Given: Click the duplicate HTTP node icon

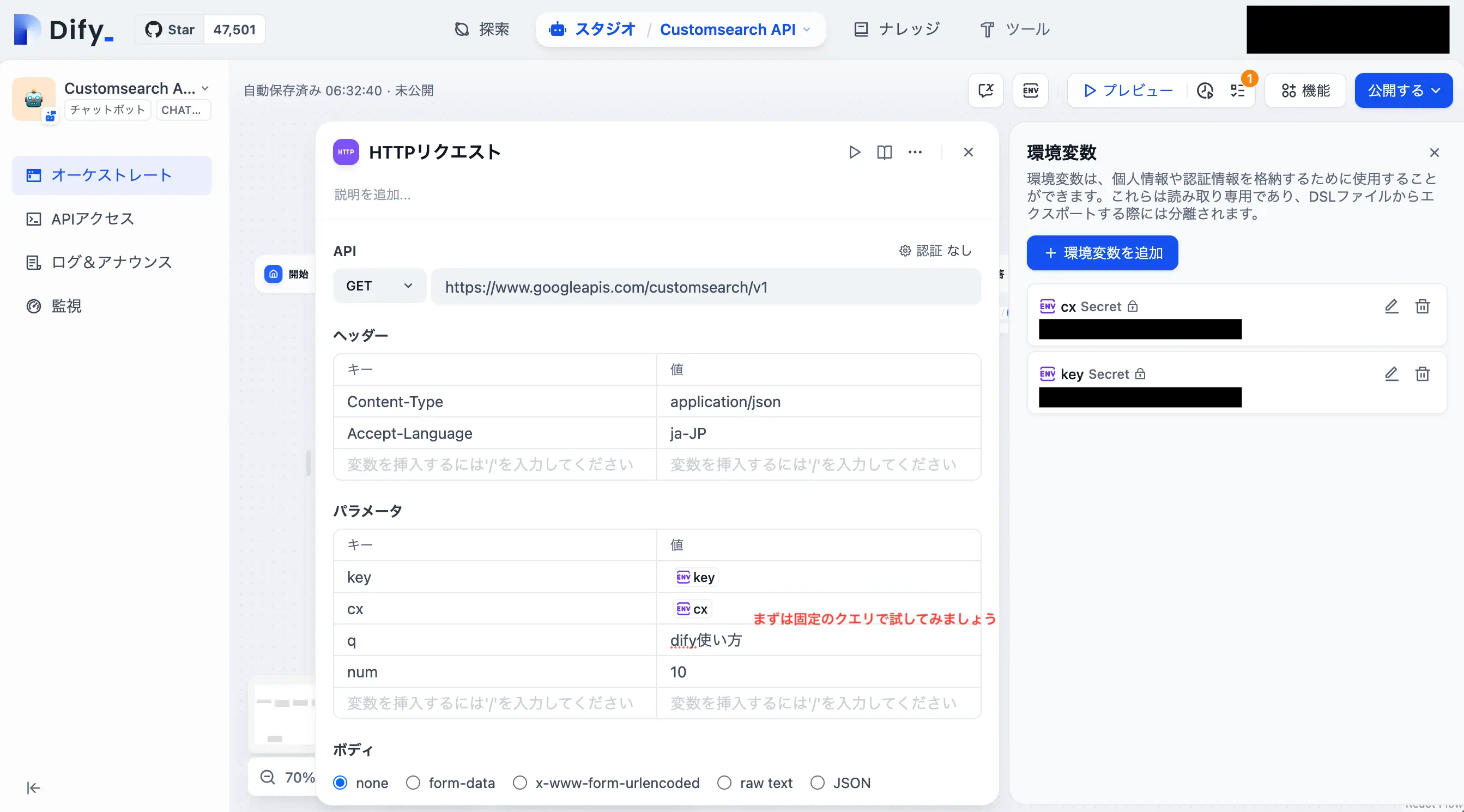Looking at the screenshot, I should pyautogui.click(x=884, y=153).
